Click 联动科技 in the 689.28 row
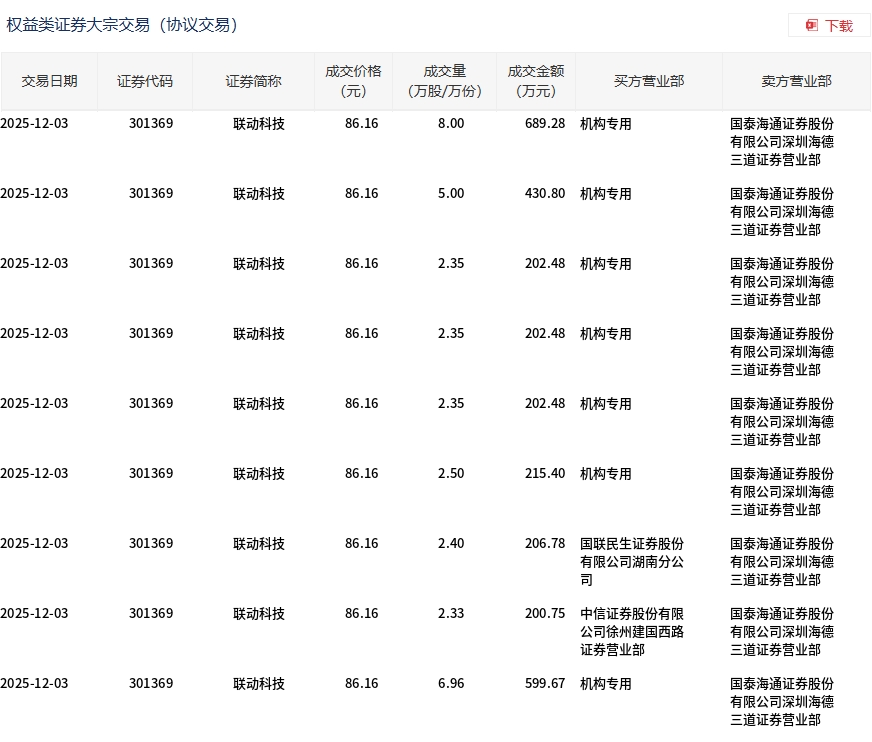The width and height of the screenshot is (872, 742). tap(259, 124)
